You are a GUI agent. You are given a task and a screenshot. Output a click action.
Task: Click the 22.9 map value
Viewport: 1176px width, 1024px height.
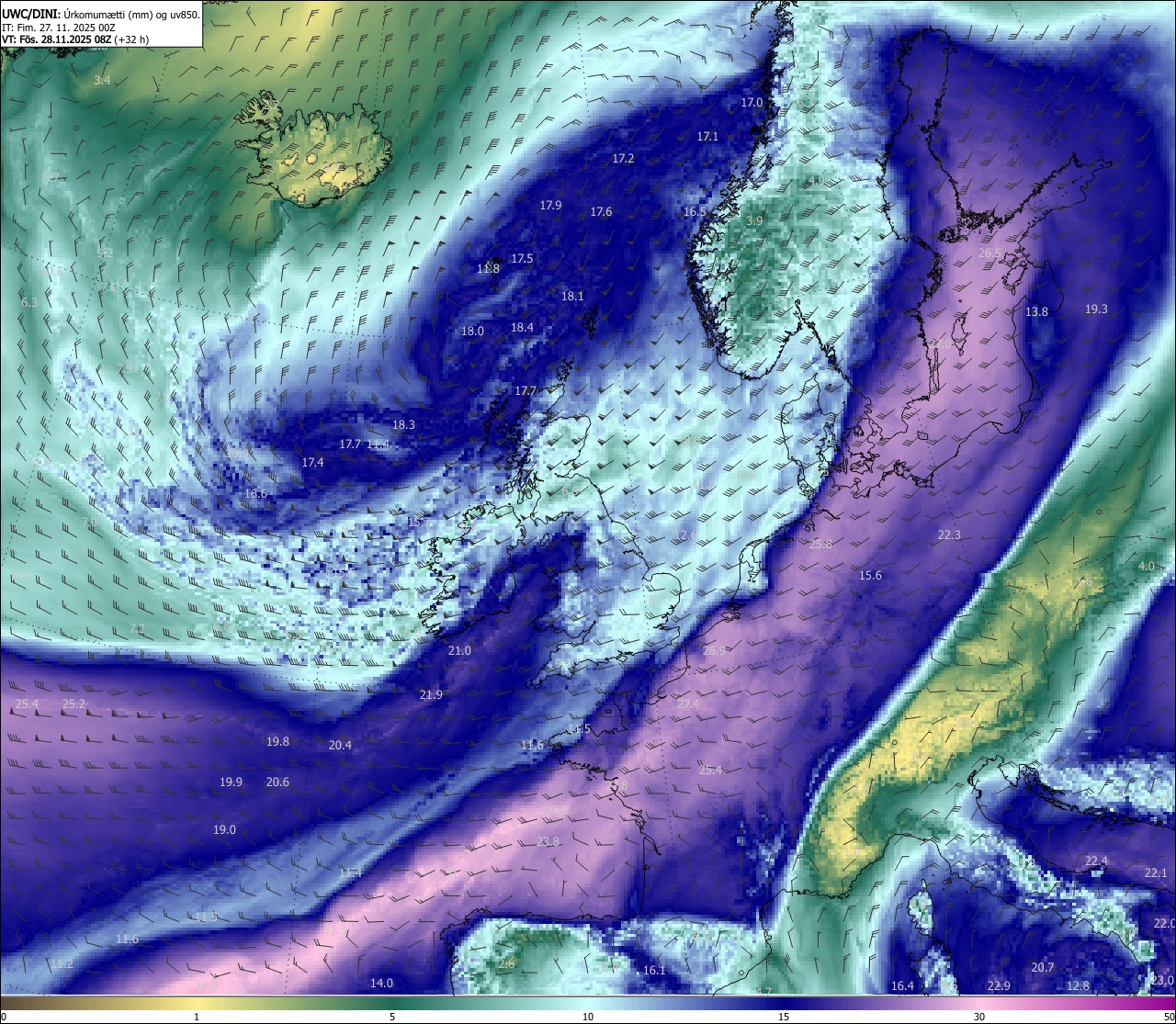(x=999, y=986)
